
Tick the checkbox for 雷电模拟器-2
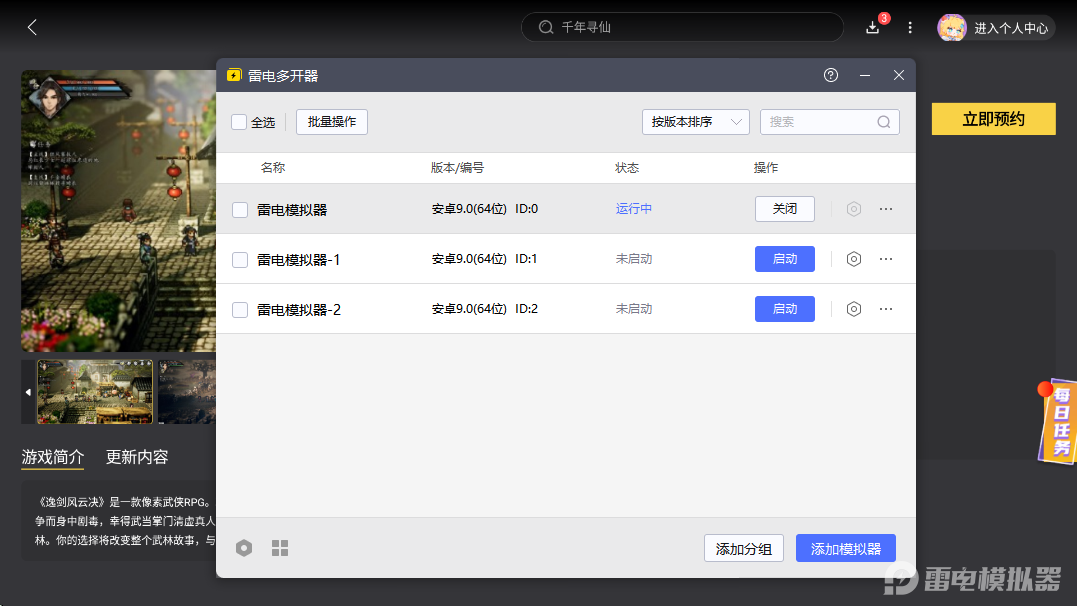(240, 310)
